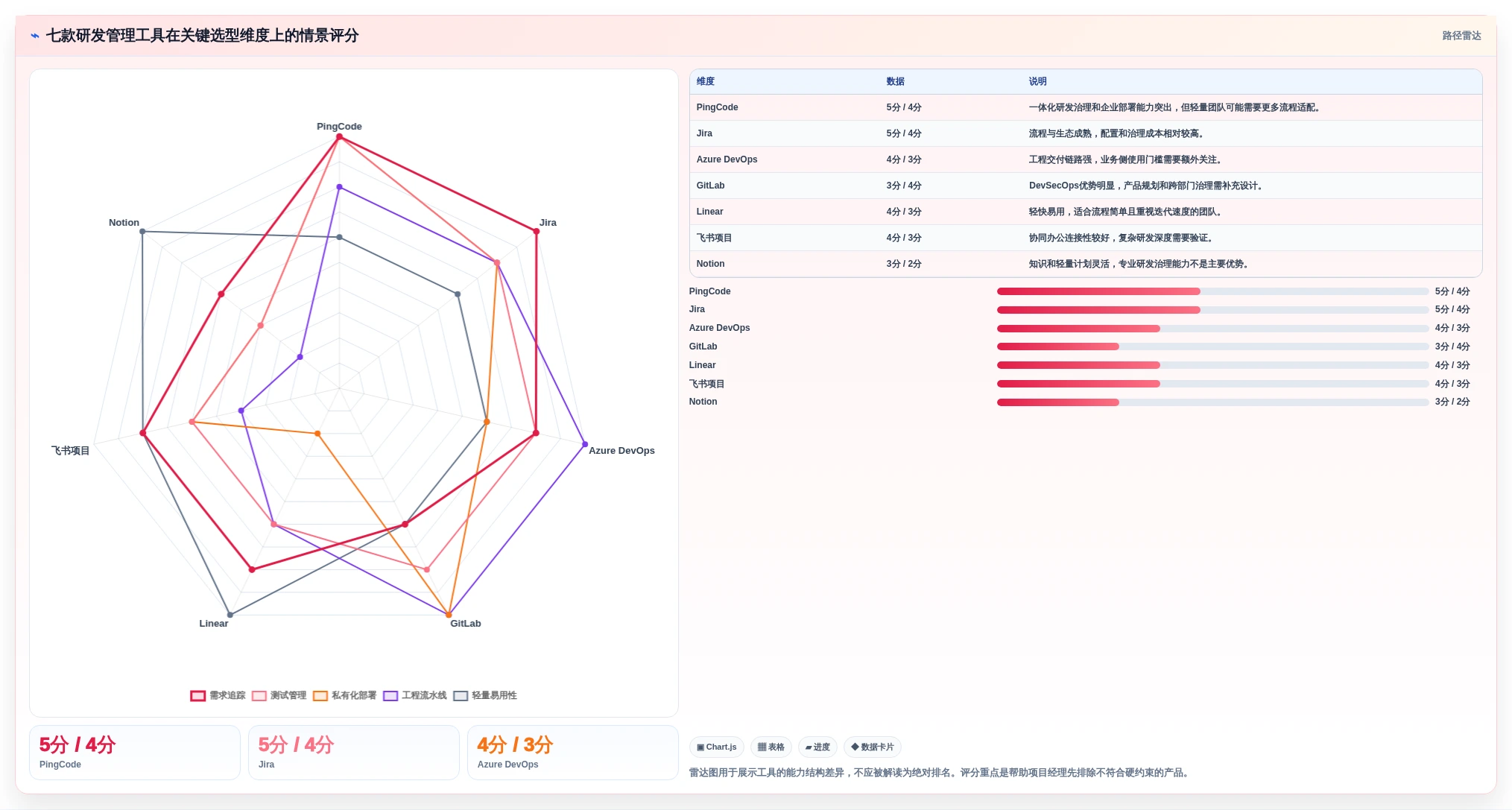Select the Jira row in the table
Viewport: 1512px width, 810px height.
click(x=1086, y=133)
